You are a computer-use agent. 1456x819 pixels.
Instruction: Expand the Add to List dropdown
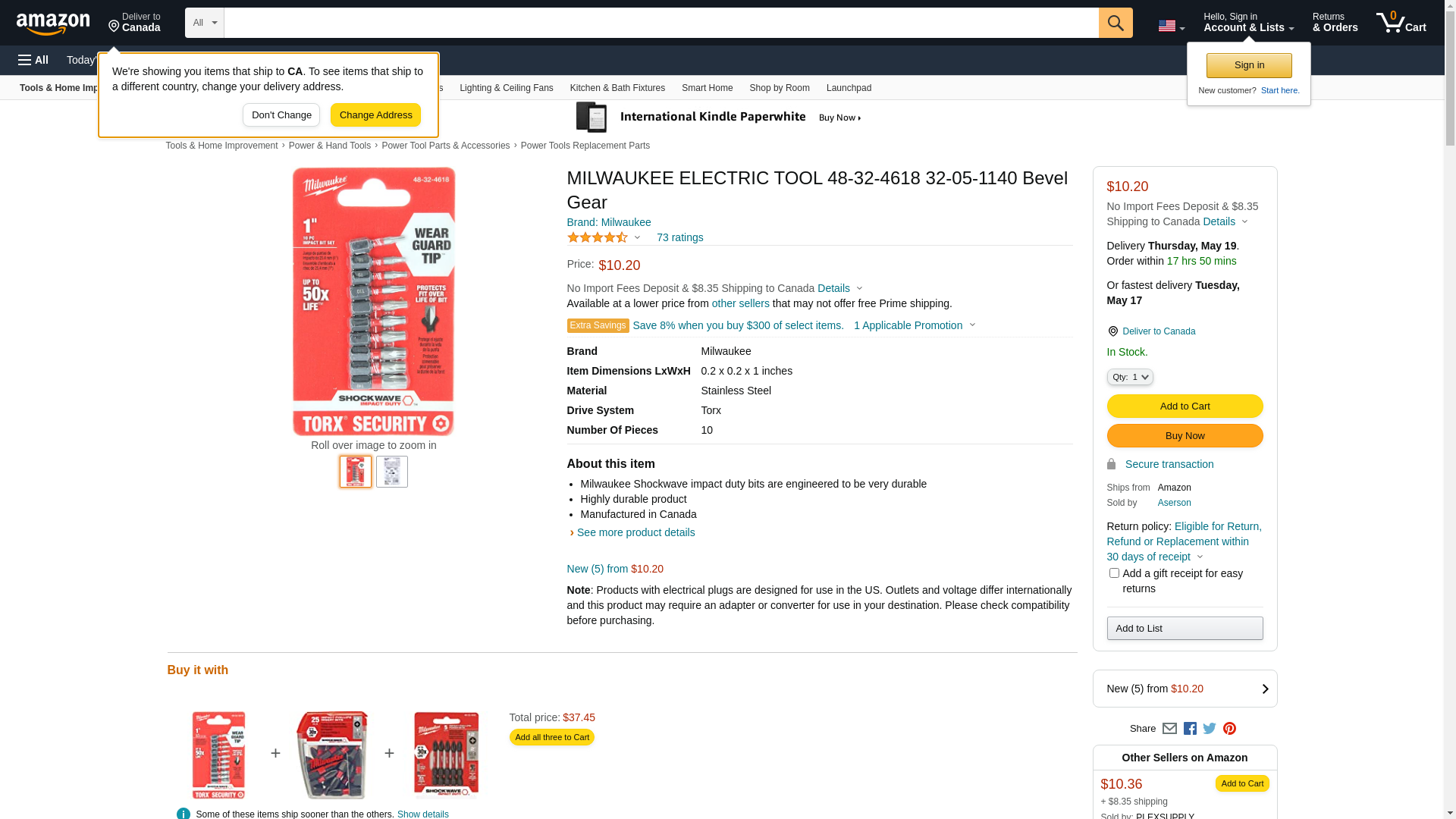tap(1185, 628)
